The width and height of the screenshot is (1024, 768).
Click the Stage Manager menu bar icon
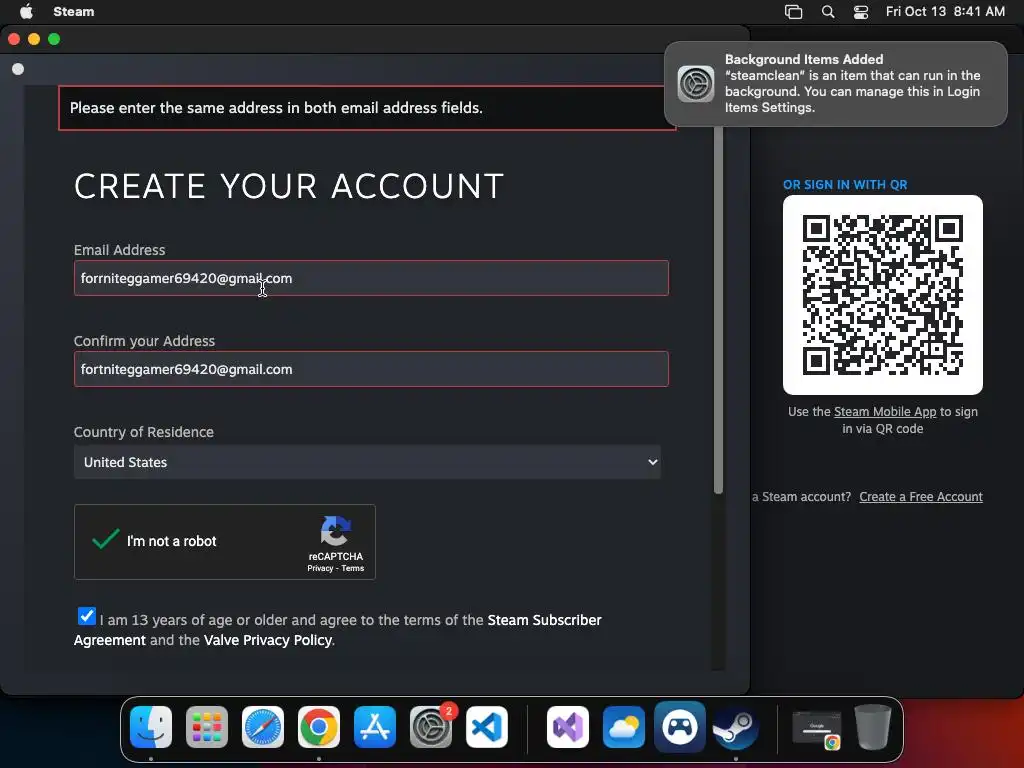[793, 12]
